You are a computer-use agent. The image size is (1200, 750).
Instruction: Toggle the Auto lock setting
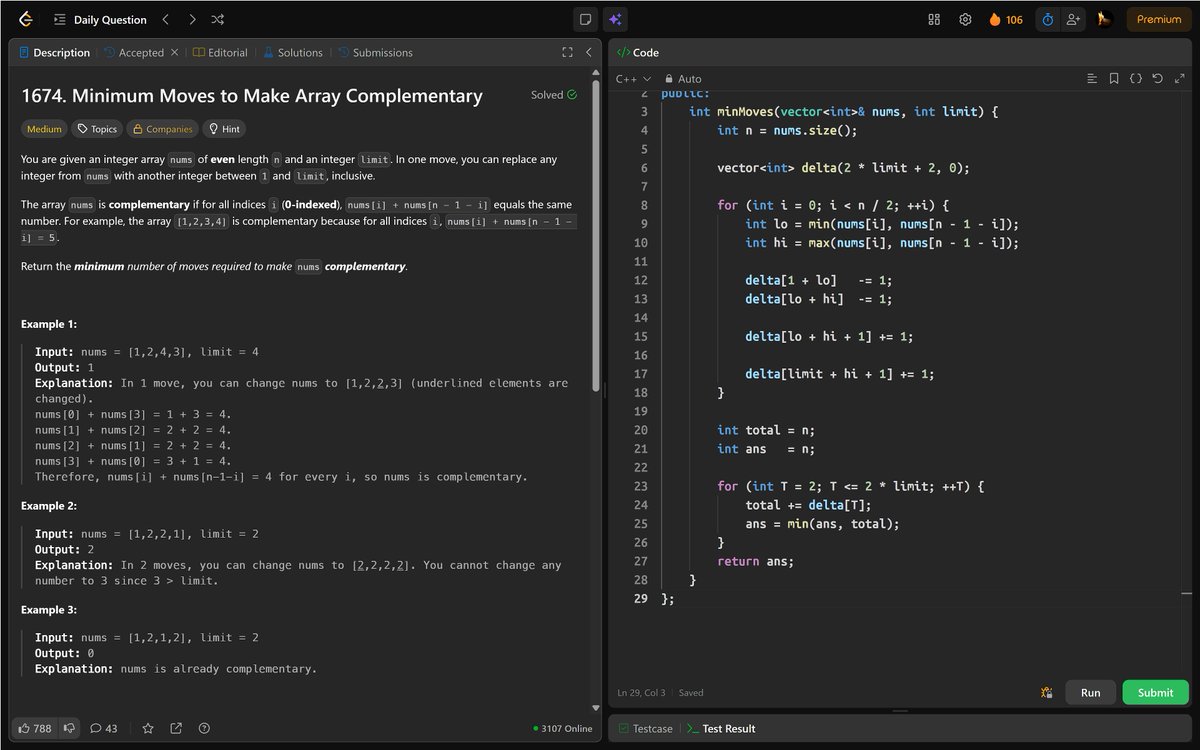pos(684,78)
